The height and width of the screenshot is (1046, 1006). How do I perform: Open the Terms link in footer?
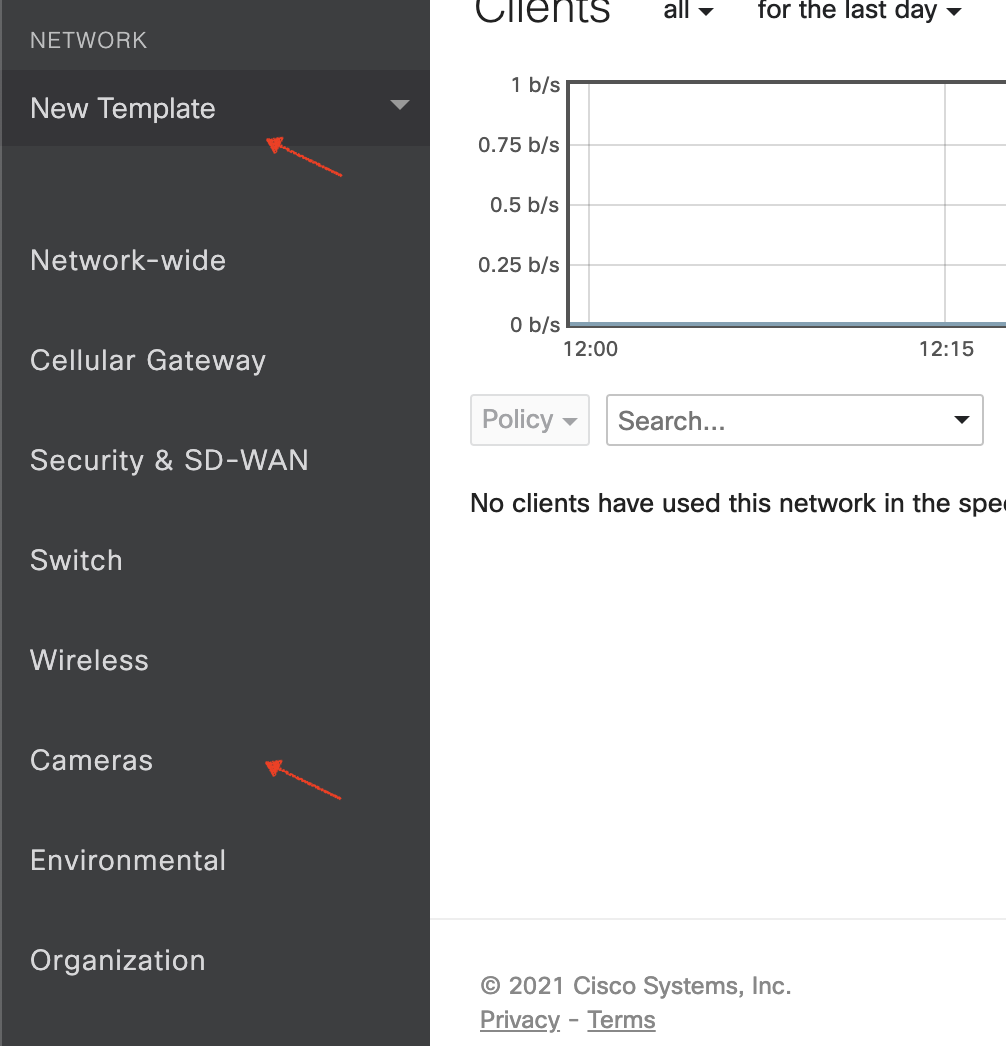pyautogui.click(x=621, y=1020)
